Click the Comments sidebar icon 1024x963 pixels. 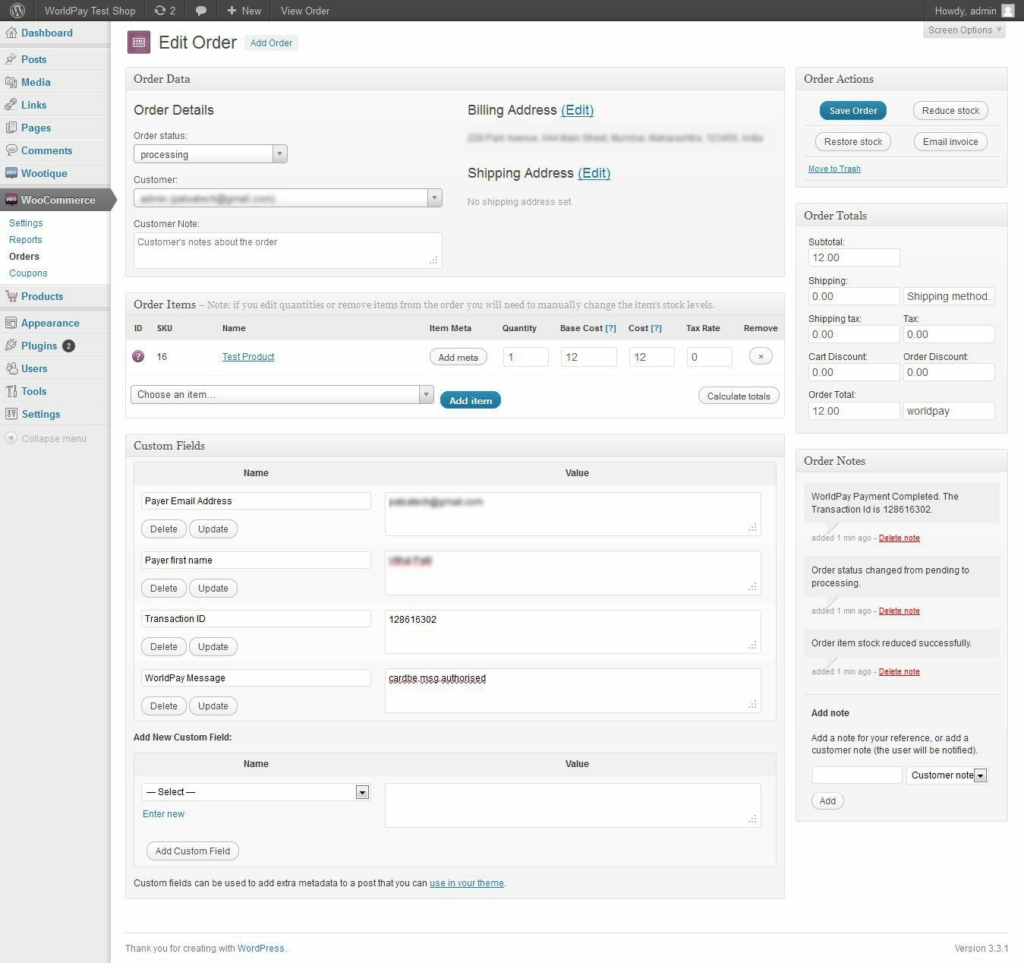click(11, 150)
